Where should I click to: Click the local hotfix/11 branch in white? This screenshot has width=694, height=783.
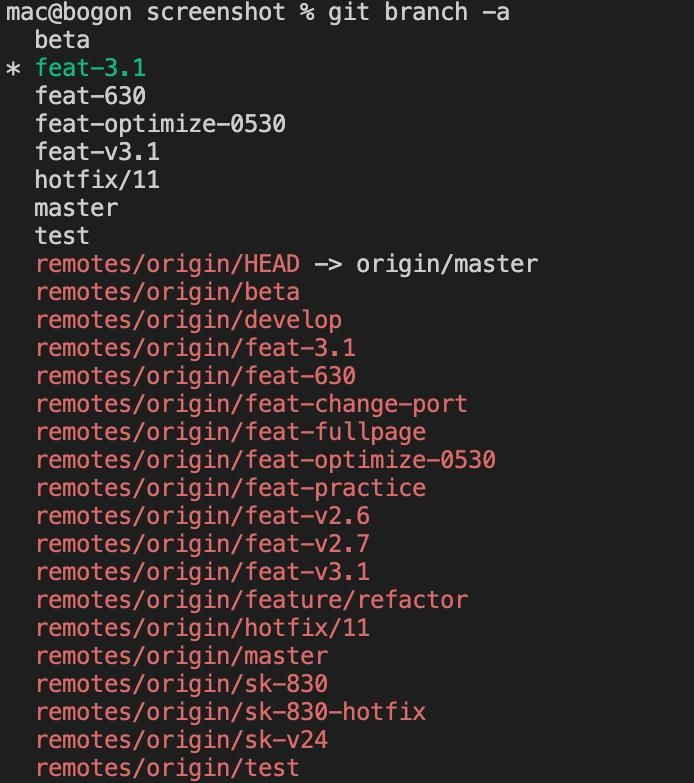(x=97, y=180)
